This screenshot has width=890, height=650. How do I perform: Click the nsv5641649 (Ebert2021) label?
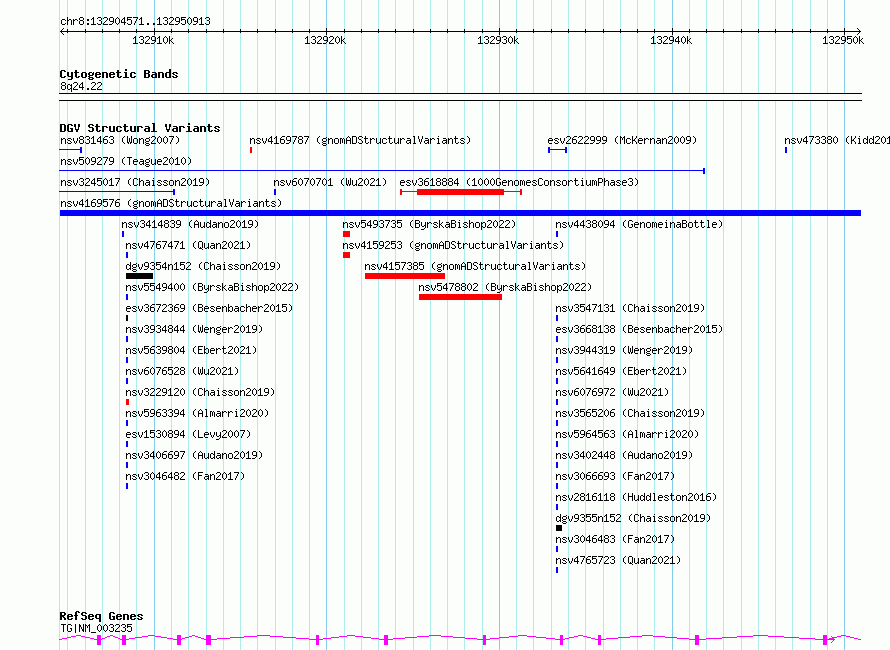click(x=621, y=371)
